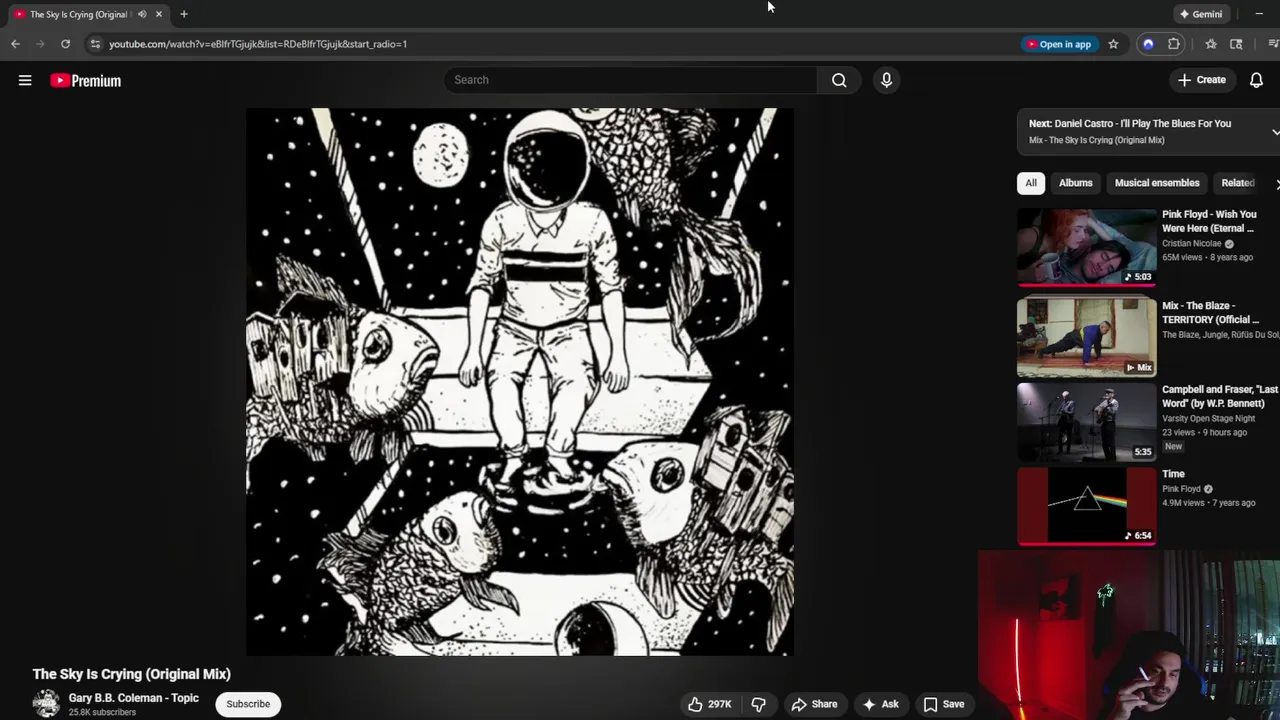
Task: Click the Ask button
Action: tap(881, 704)
